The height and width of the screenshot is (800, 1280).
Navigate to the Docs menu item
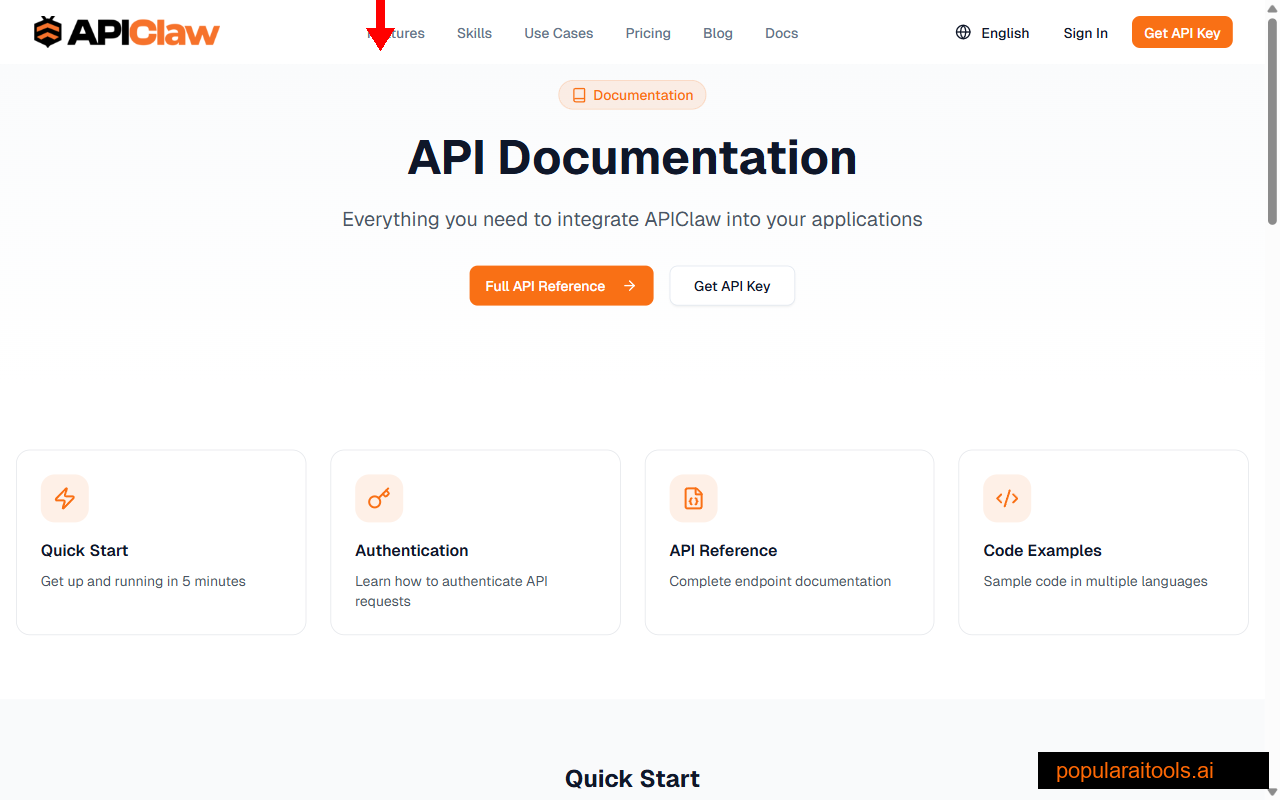click(x=781, y=33)
